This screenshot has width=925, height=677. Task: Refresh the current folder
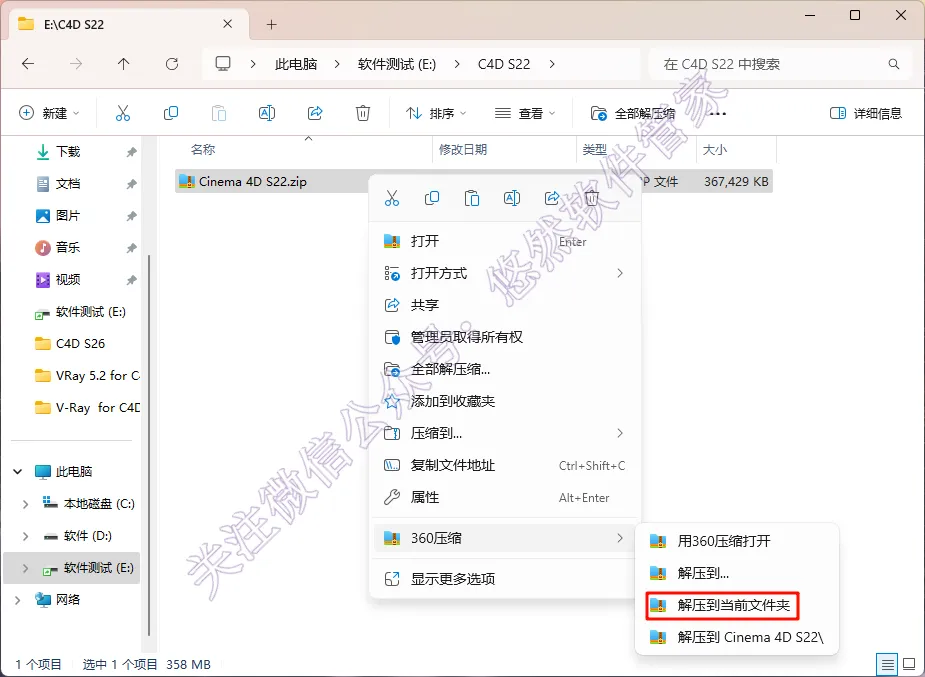[172, 64]
